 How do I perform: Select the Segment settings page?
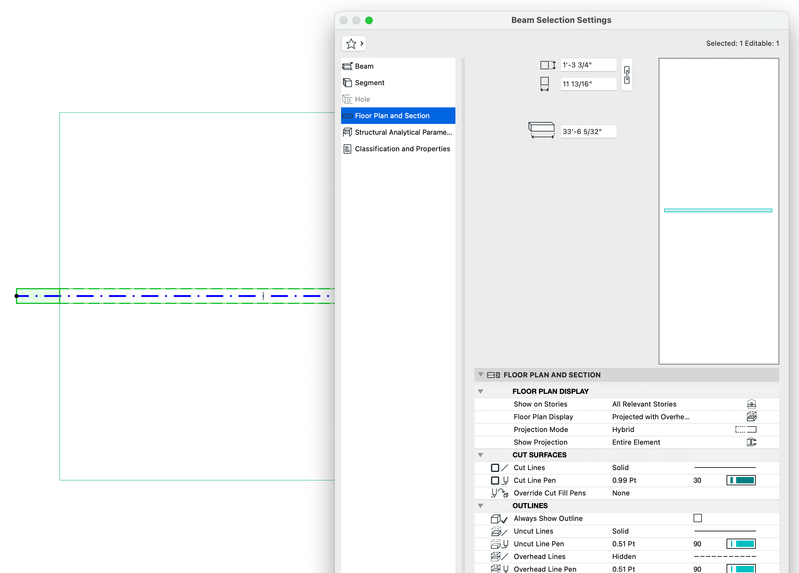tap(398, 83)
